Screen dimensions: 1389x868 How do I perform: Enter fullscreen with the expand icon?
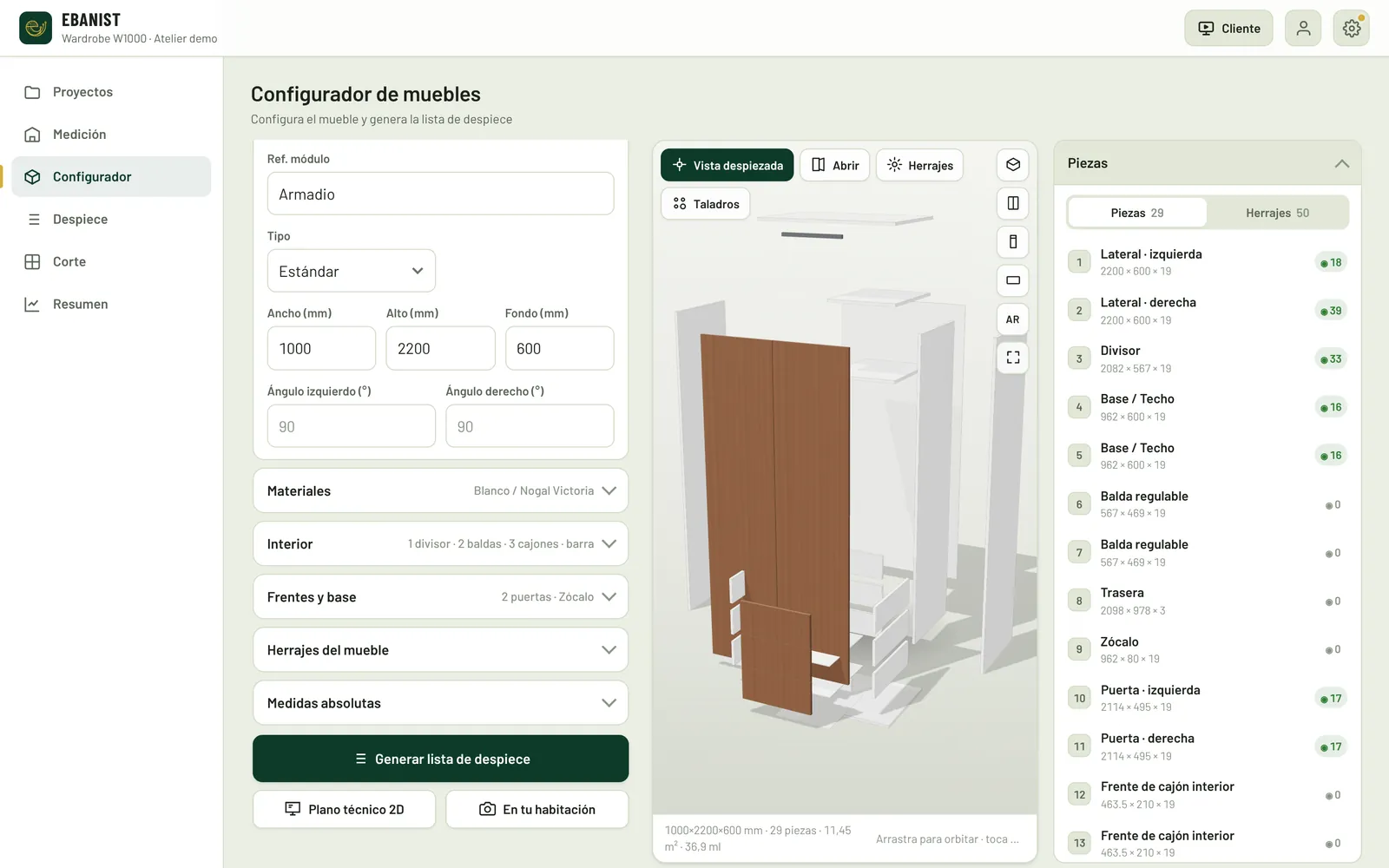click(x=1013, y=358)
